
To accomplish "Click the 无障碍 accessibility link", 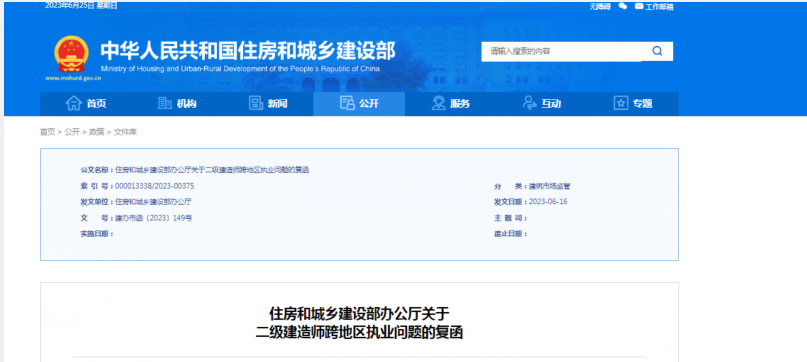I will point(600,7).
